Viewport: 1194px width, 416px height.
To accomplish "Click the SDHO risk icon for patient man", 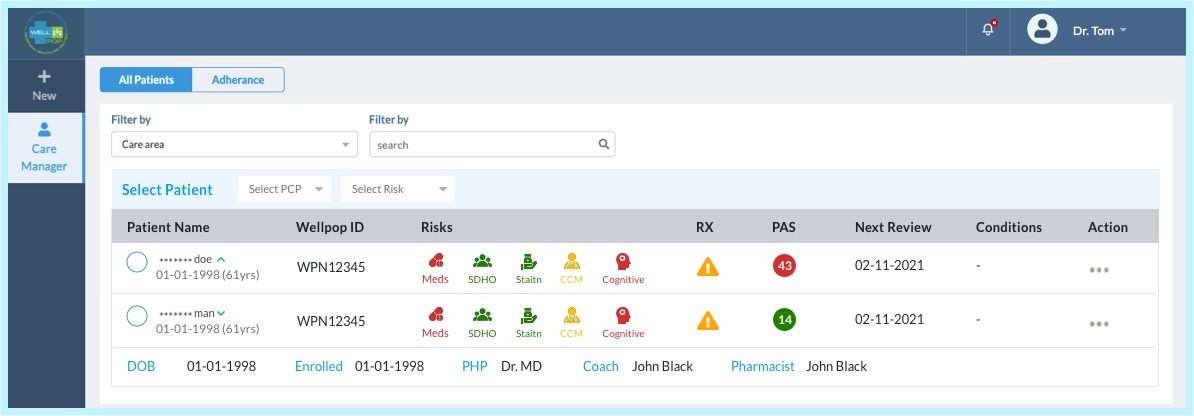I will pos(482,315).
